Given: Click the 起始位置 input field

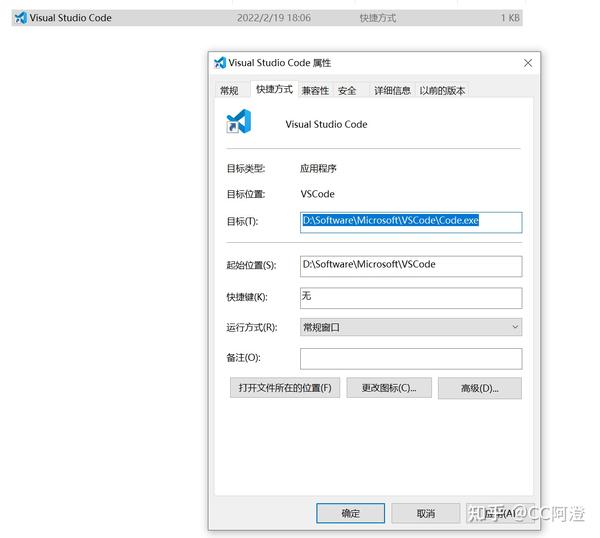Looking at the screenshot, I should pyautogui.click(x=411, y=266).
